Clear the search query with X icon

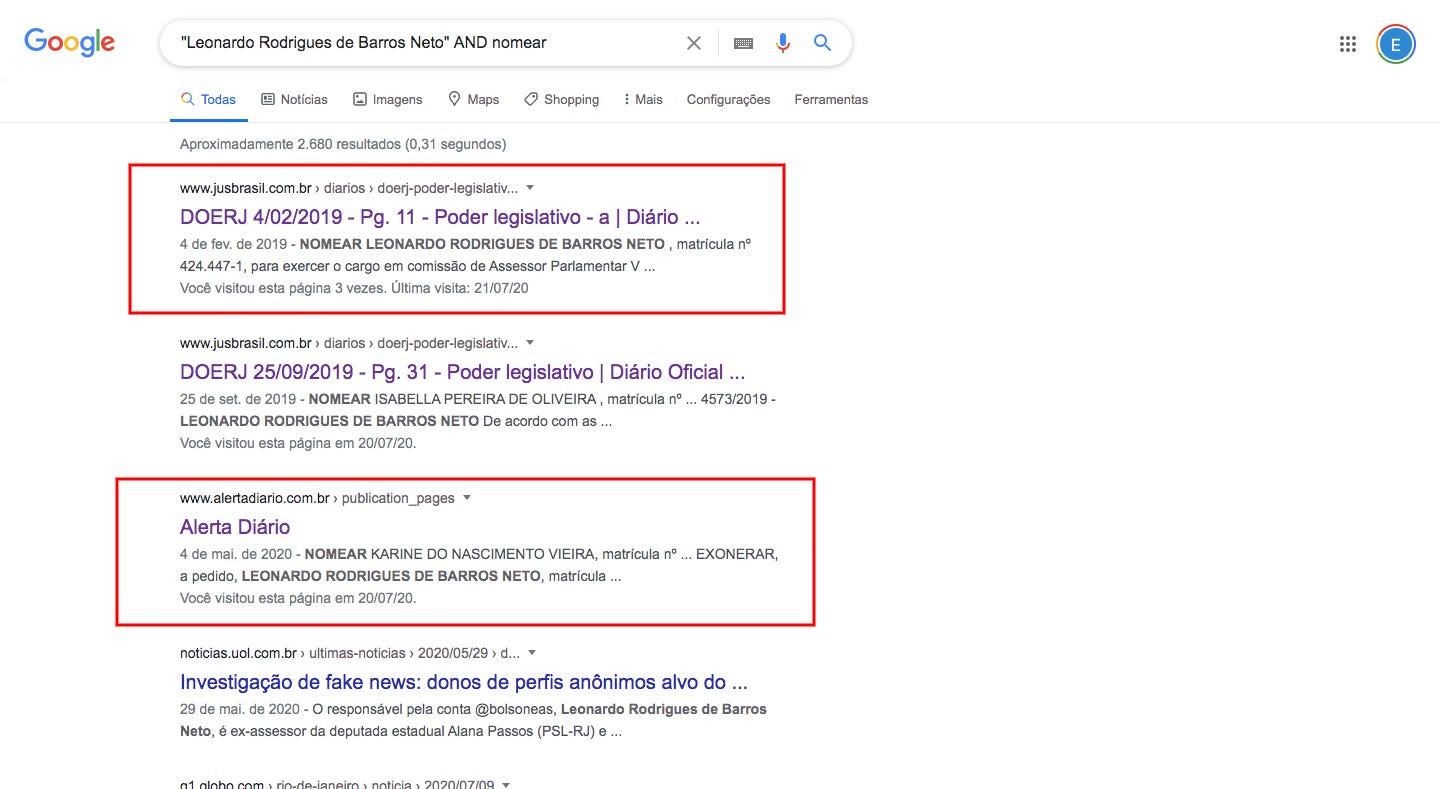pos(694,43)
